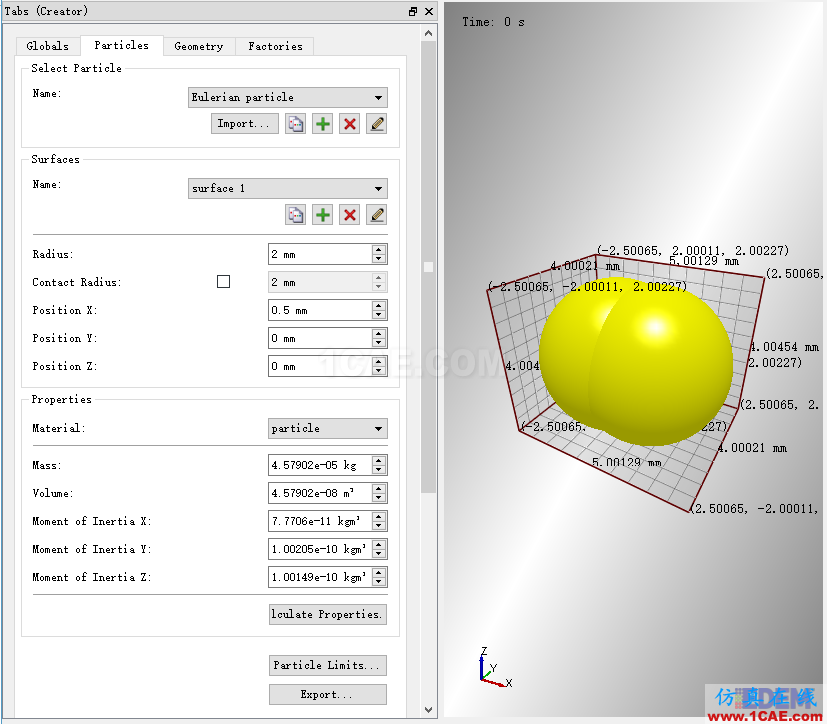Rename the particle with the pencil icon
The height and width of the screenshot is (724, 827).
click(377, 124)
